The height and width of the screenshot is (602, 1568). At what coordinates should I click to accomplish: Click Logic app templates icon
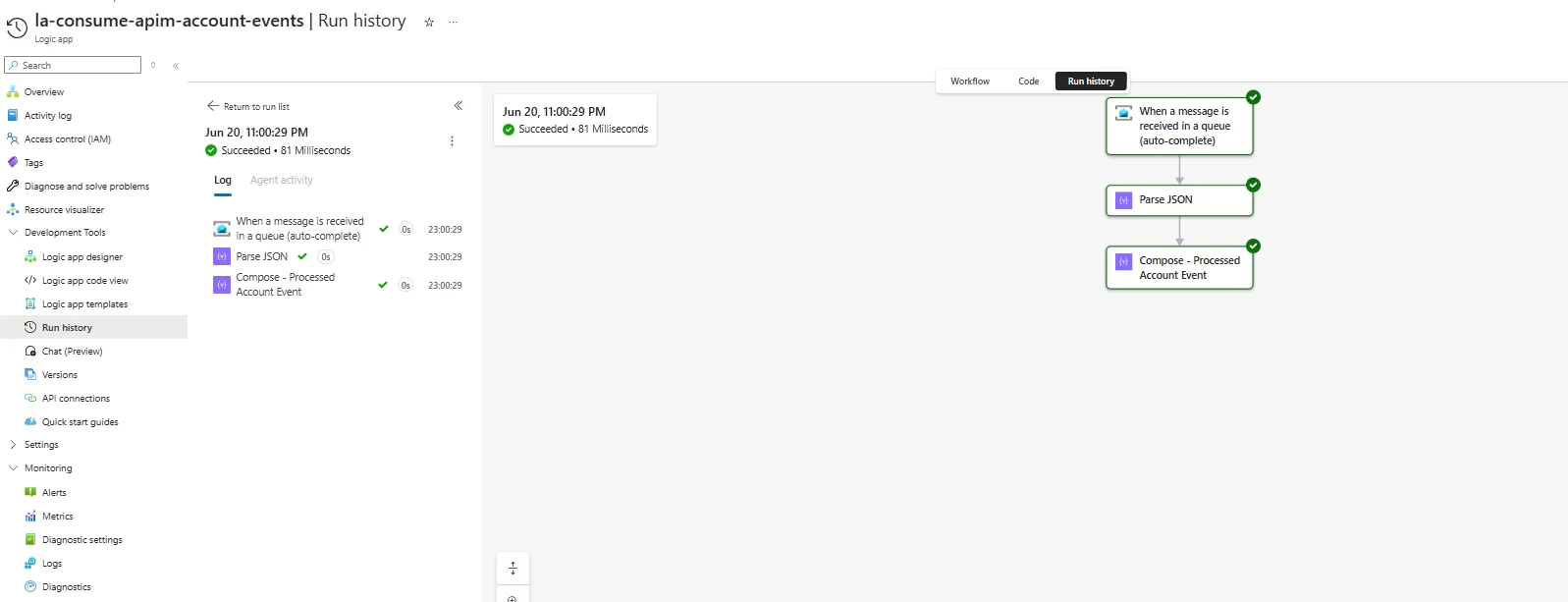pyautogui.click(x=30, y=303)
